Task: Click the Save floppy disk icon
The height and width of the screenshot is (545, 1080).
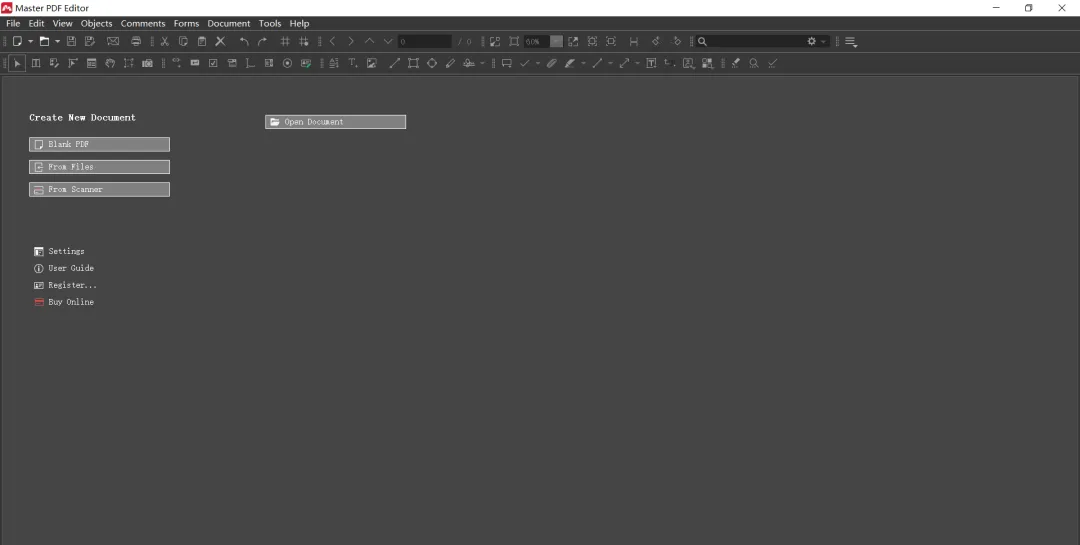Action: [x=71, y=41]
